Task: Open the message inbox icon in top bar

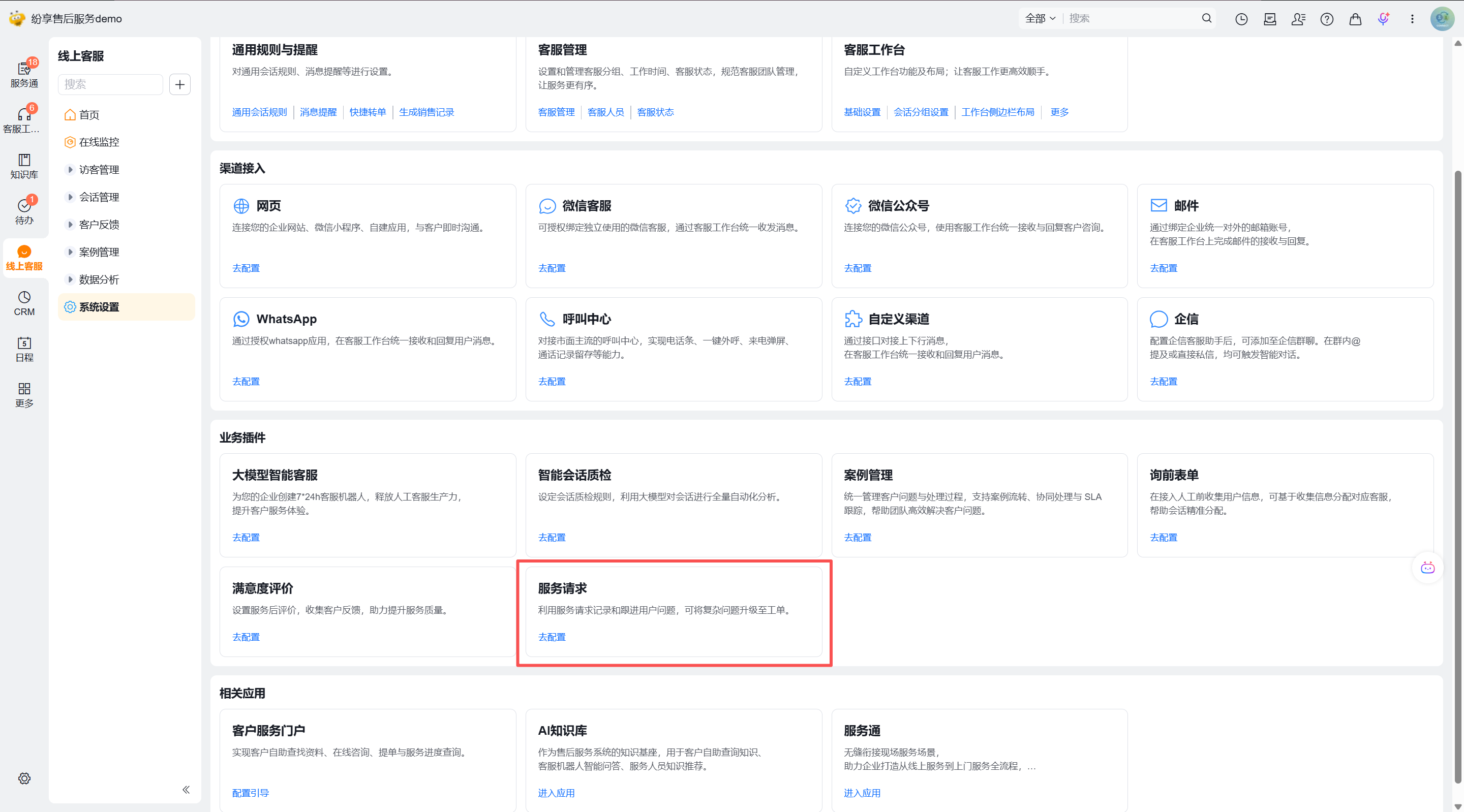Action: tap(1270, 19)
